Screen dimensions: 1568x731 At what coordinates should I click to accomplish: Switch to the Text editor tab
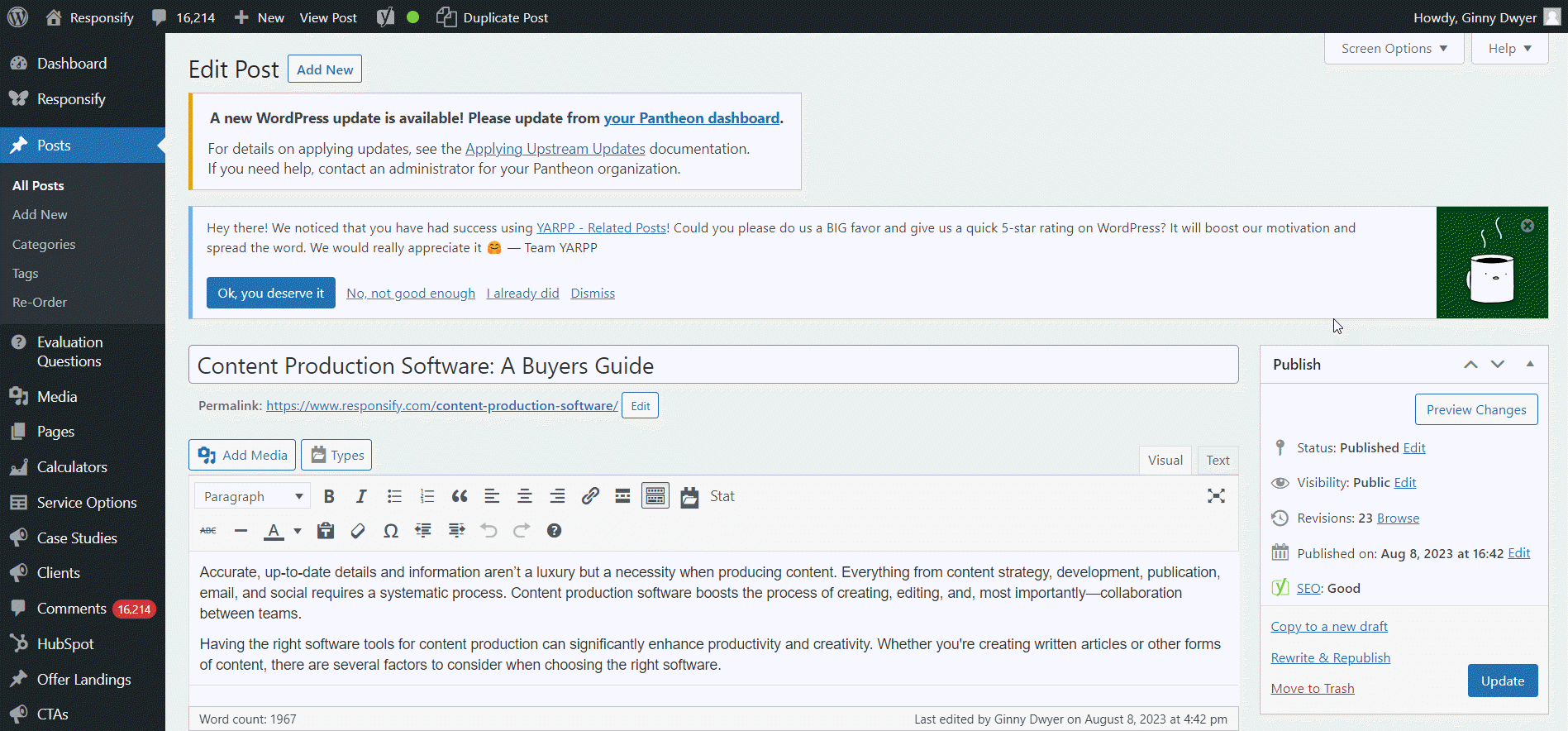point(1218,461)
